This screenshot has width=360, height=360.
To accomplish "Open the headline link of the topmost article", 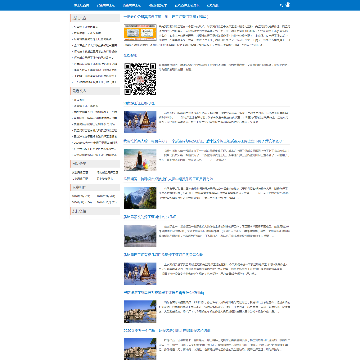I will coord(166,17).
